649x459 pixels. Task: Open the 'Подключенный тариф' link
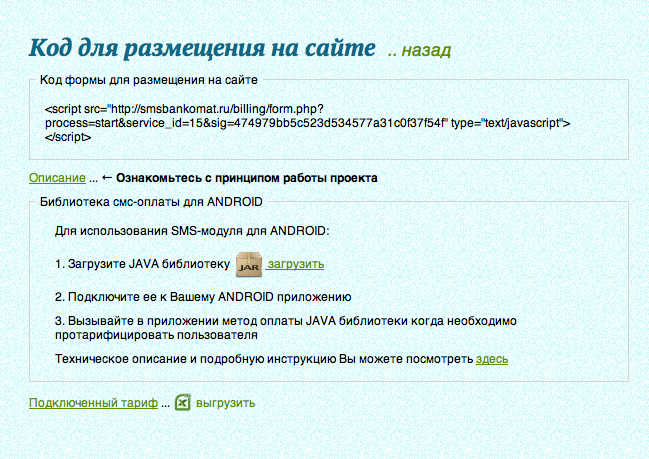tap(93, 403)
